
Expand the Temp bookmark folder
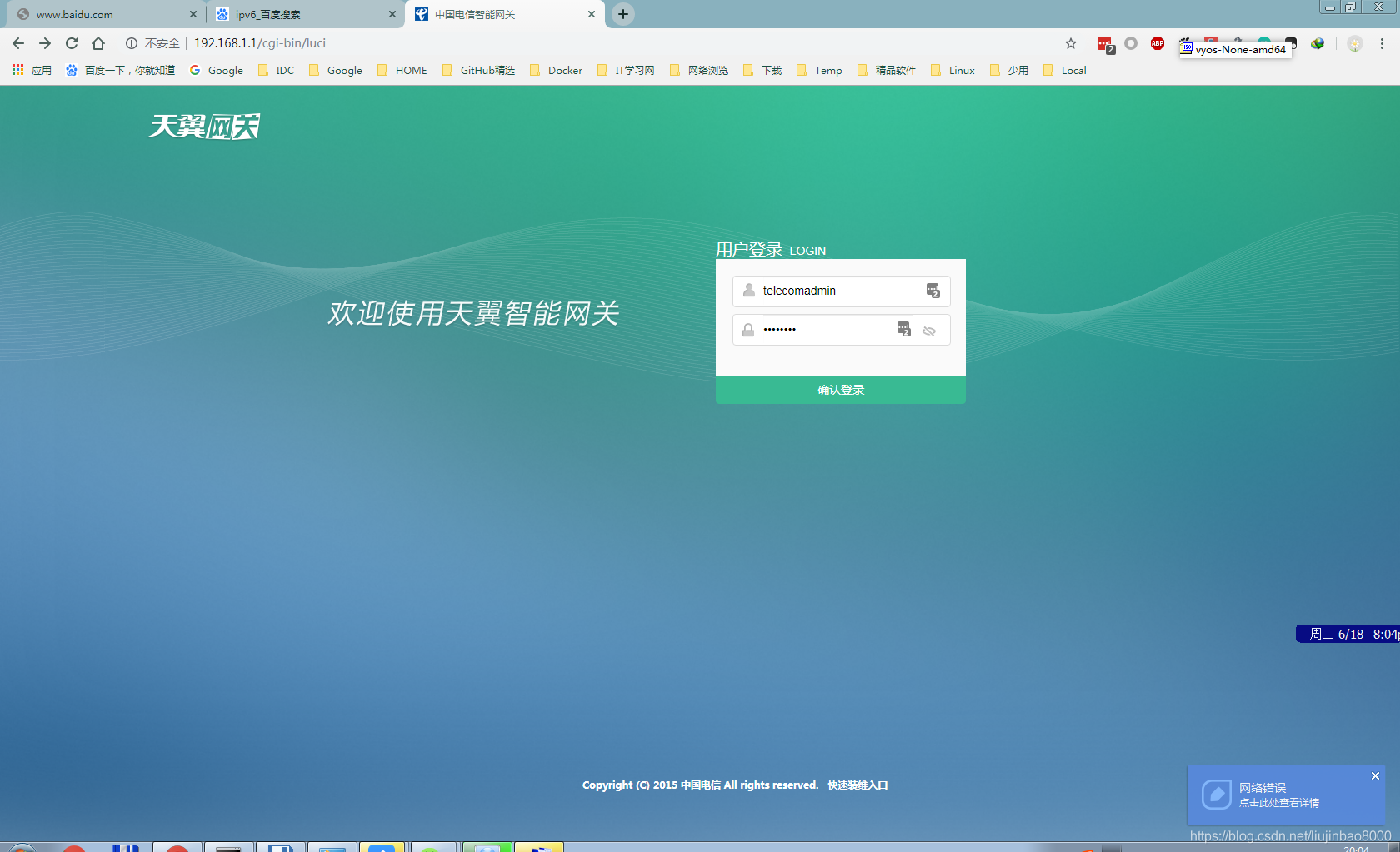(819, 70)
